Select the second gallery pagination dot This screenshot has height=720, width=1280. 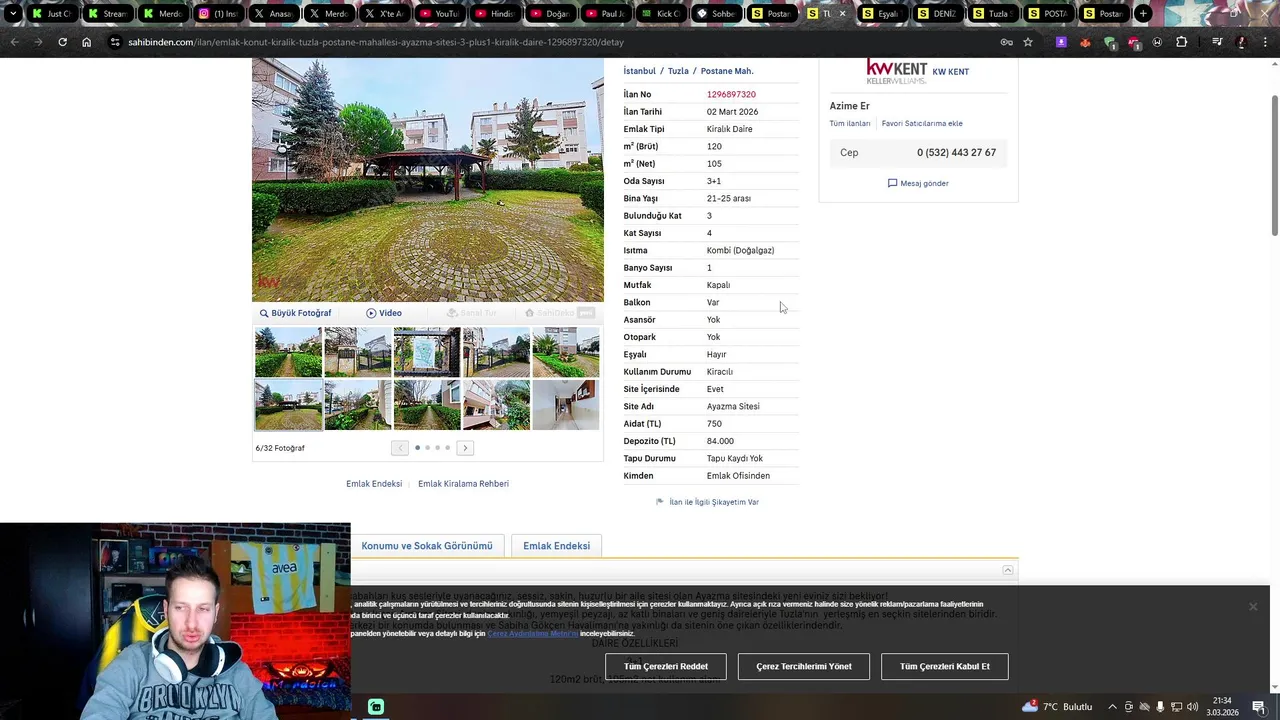[x=427, y=448]
